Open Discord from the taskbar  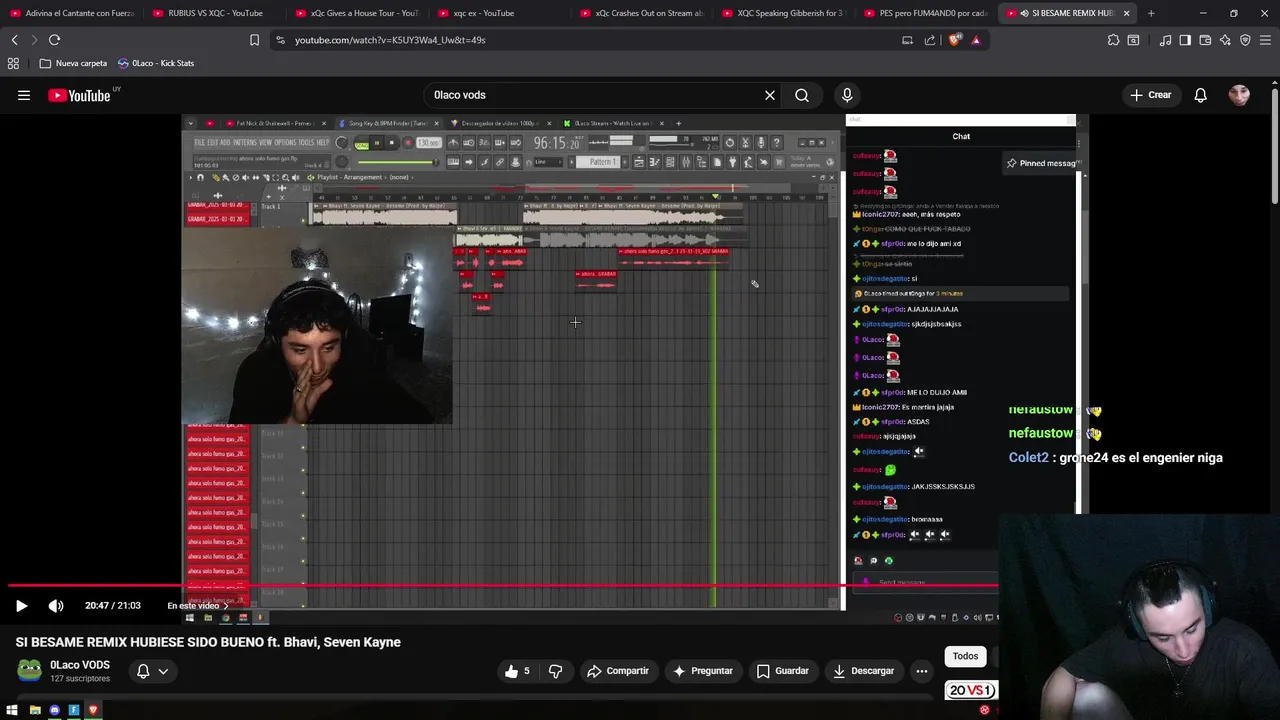pos(55,710)
